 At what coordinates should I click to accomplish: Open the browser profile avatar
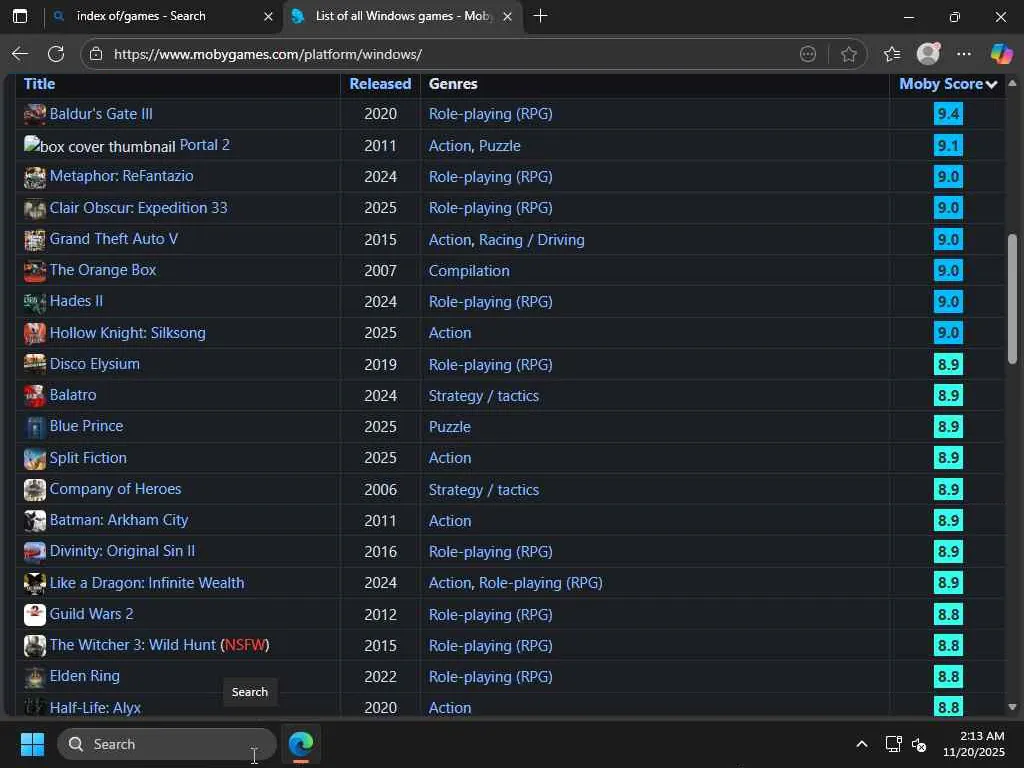pos(928,54)
